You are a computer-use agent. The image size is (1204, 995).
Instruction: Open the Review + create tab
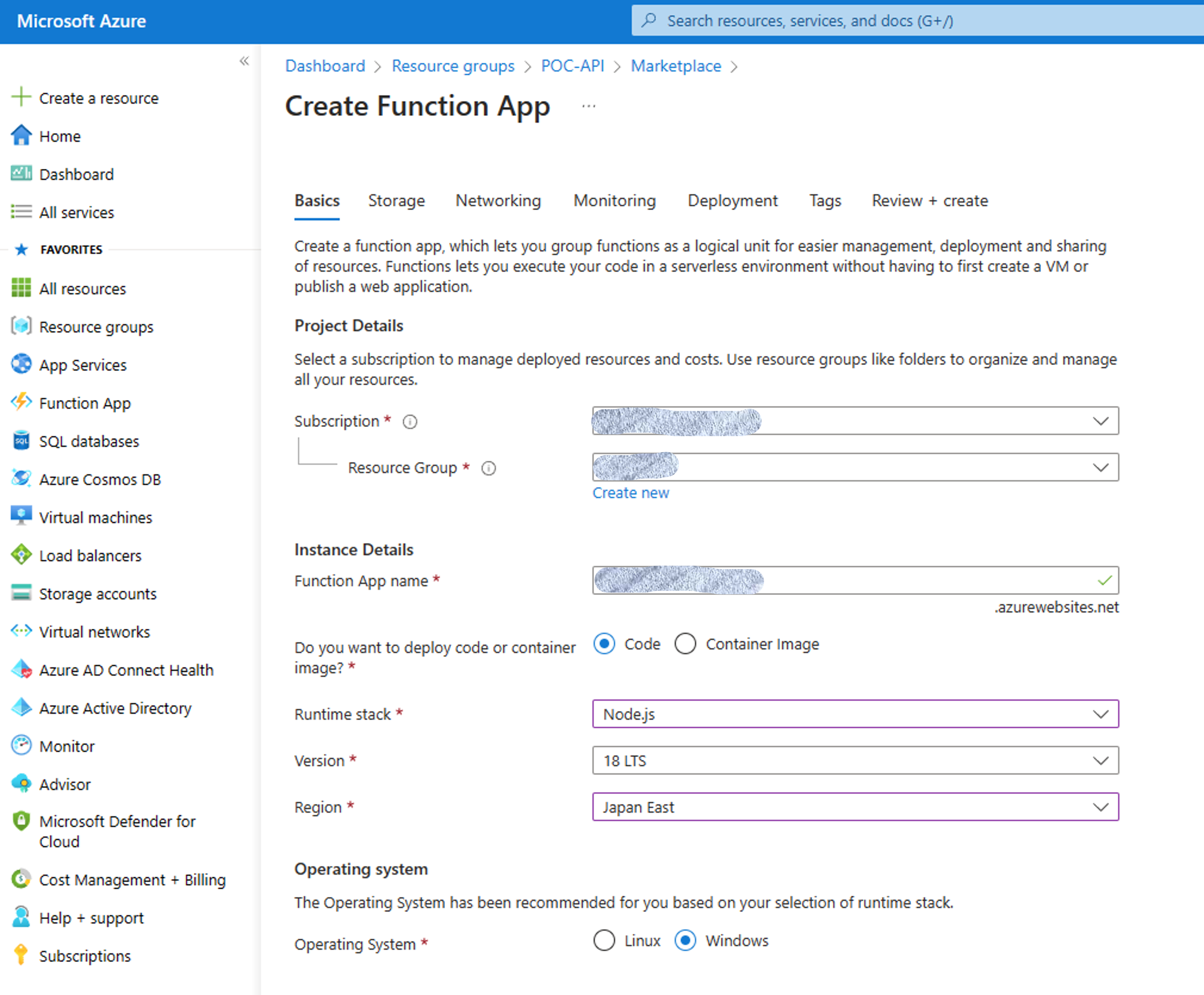[x=929, y=201]
